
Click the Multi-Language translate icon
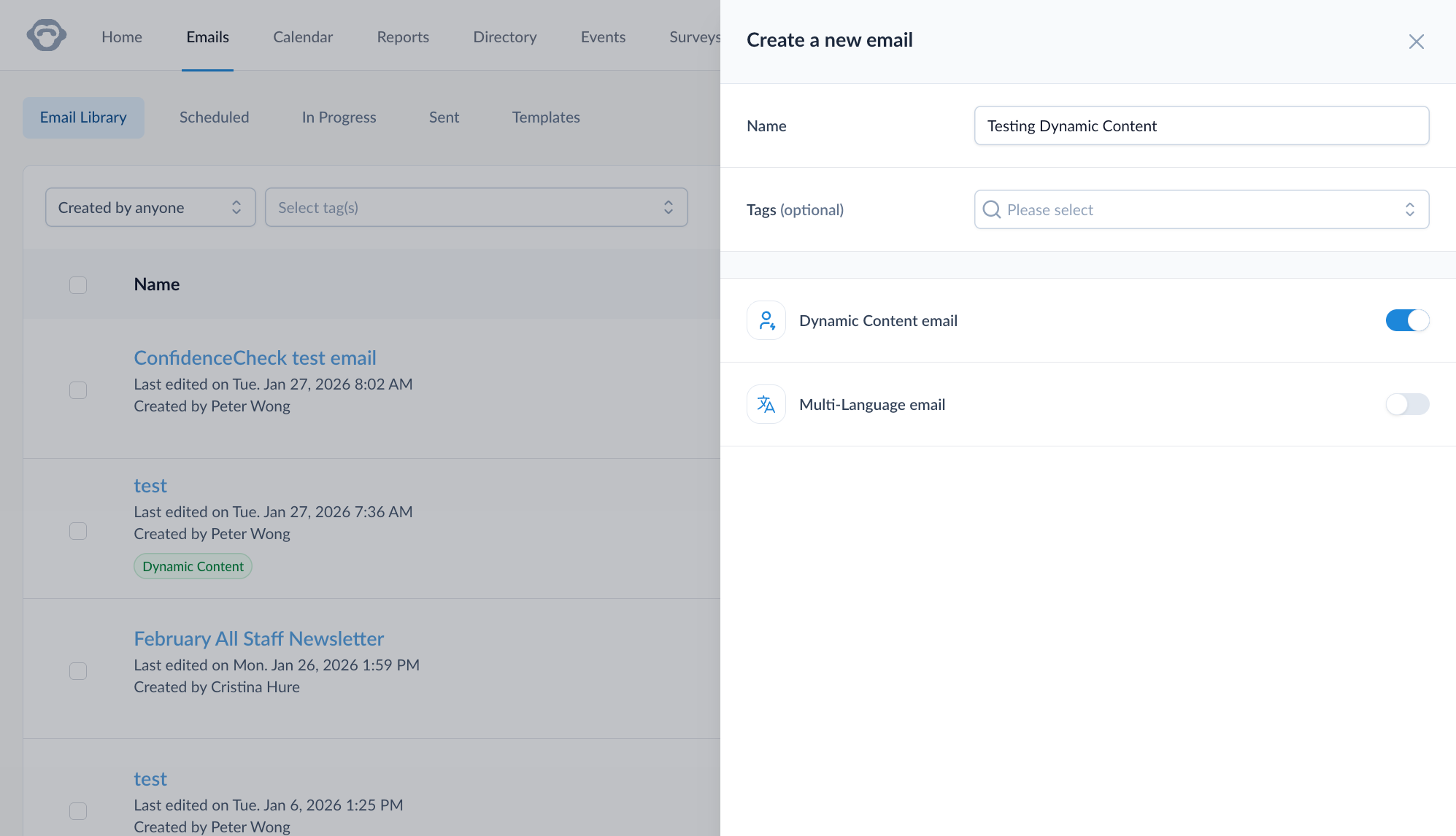click(766, 404)
